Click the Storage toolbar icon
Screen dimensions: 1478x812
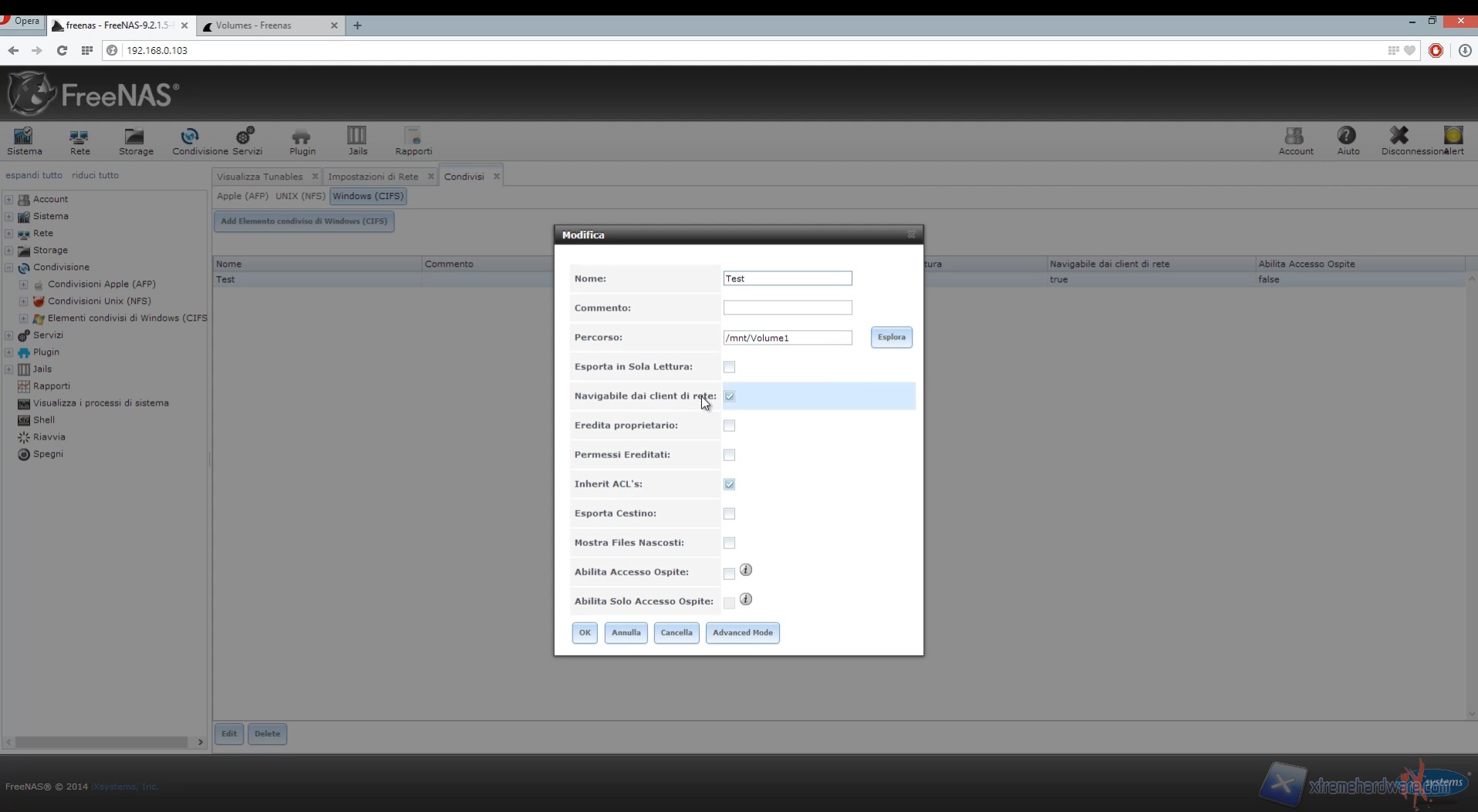pos(136,140)
